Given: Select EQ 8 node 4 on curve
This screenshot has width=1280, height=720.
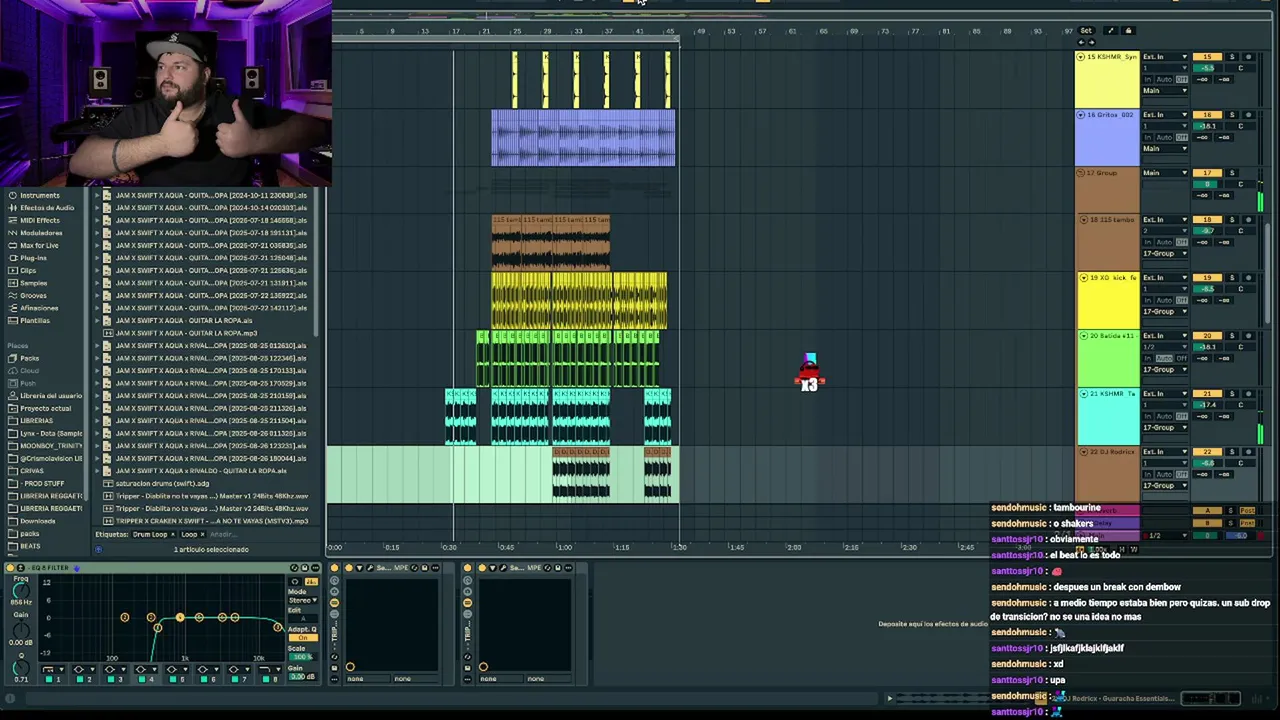Looking at the screenshot, I should [180, 617].
